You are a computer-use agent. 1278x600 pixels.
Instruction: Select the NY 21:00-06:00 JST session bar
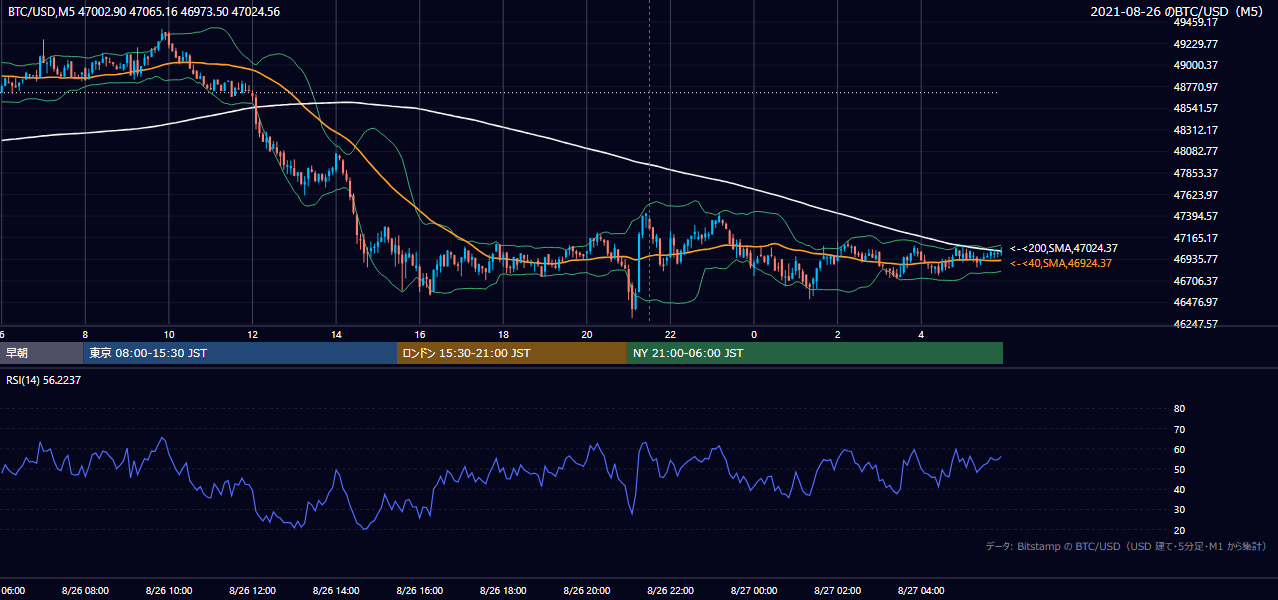coord(815,353)
